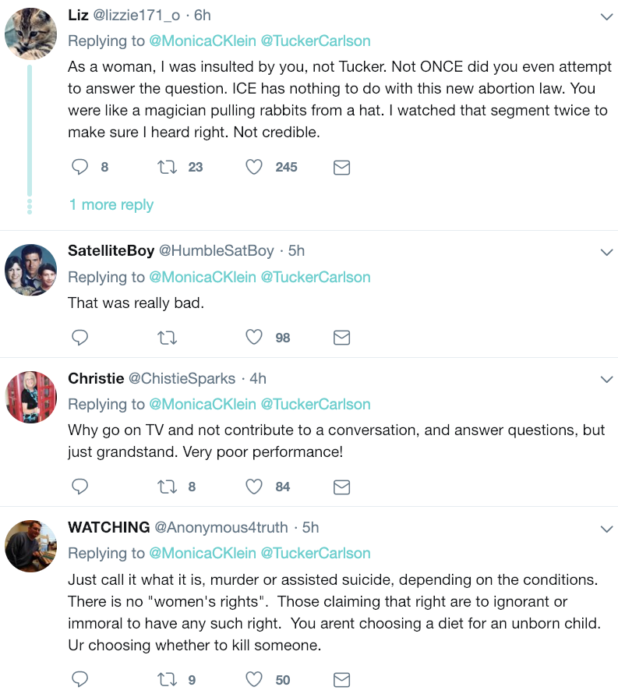
Task: Like Liz's tweet with 245 likes
Action: [254, 167]
